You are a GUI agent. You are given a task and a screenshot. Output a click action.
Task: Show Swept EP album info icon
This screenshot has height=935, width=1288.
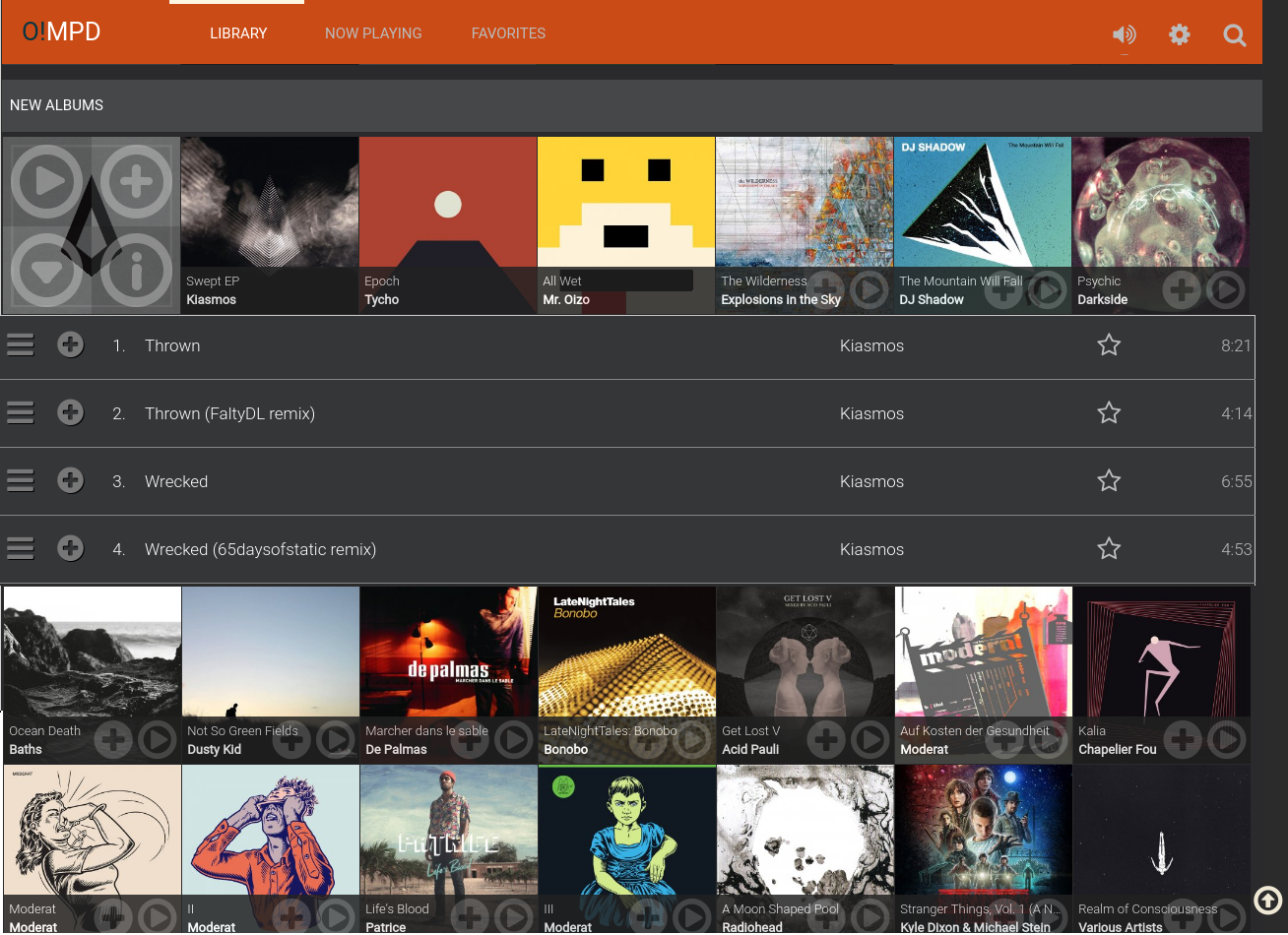point(136,270)
